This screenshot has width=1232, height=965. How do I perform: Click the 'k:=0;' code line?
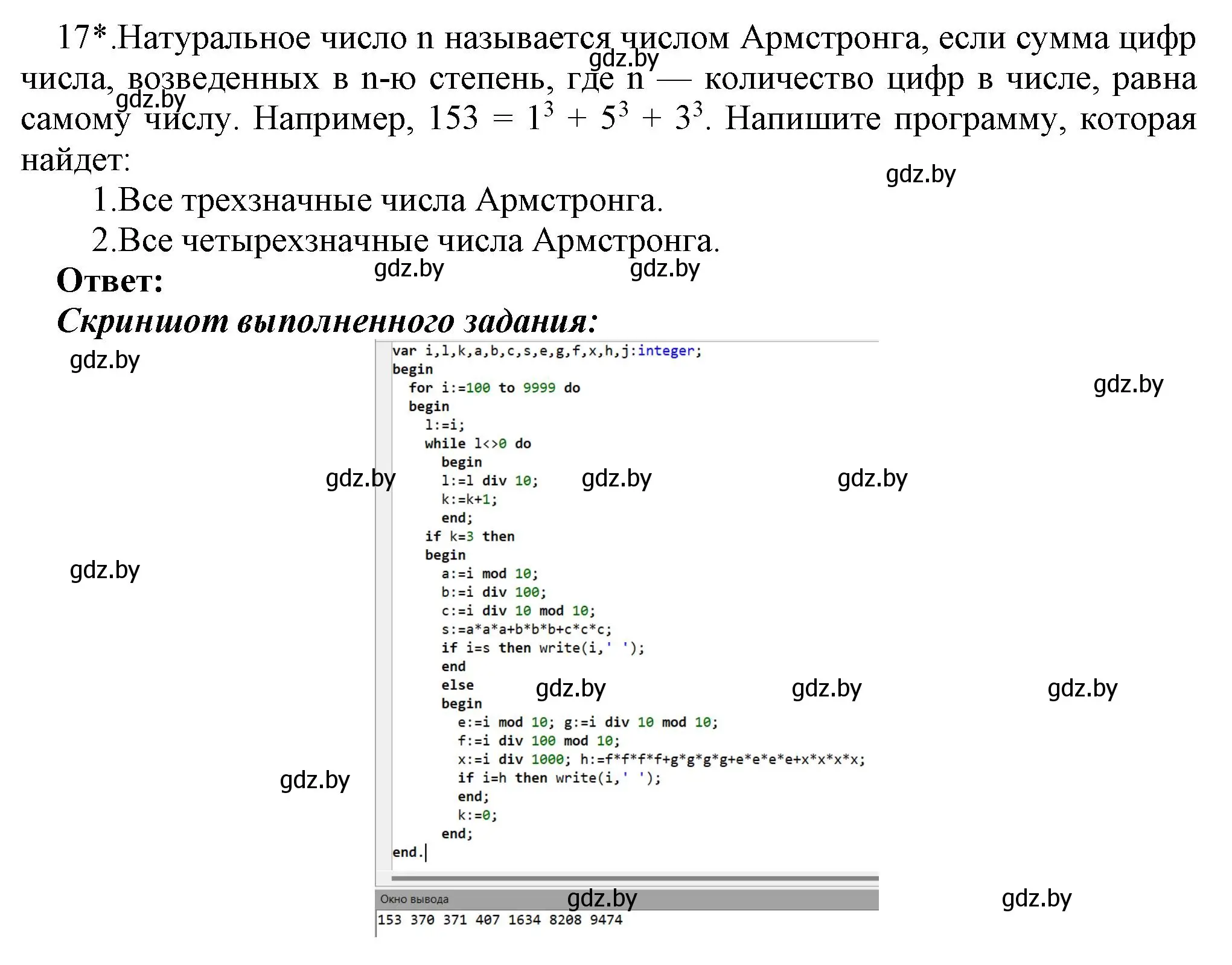[x=477, y=816]
